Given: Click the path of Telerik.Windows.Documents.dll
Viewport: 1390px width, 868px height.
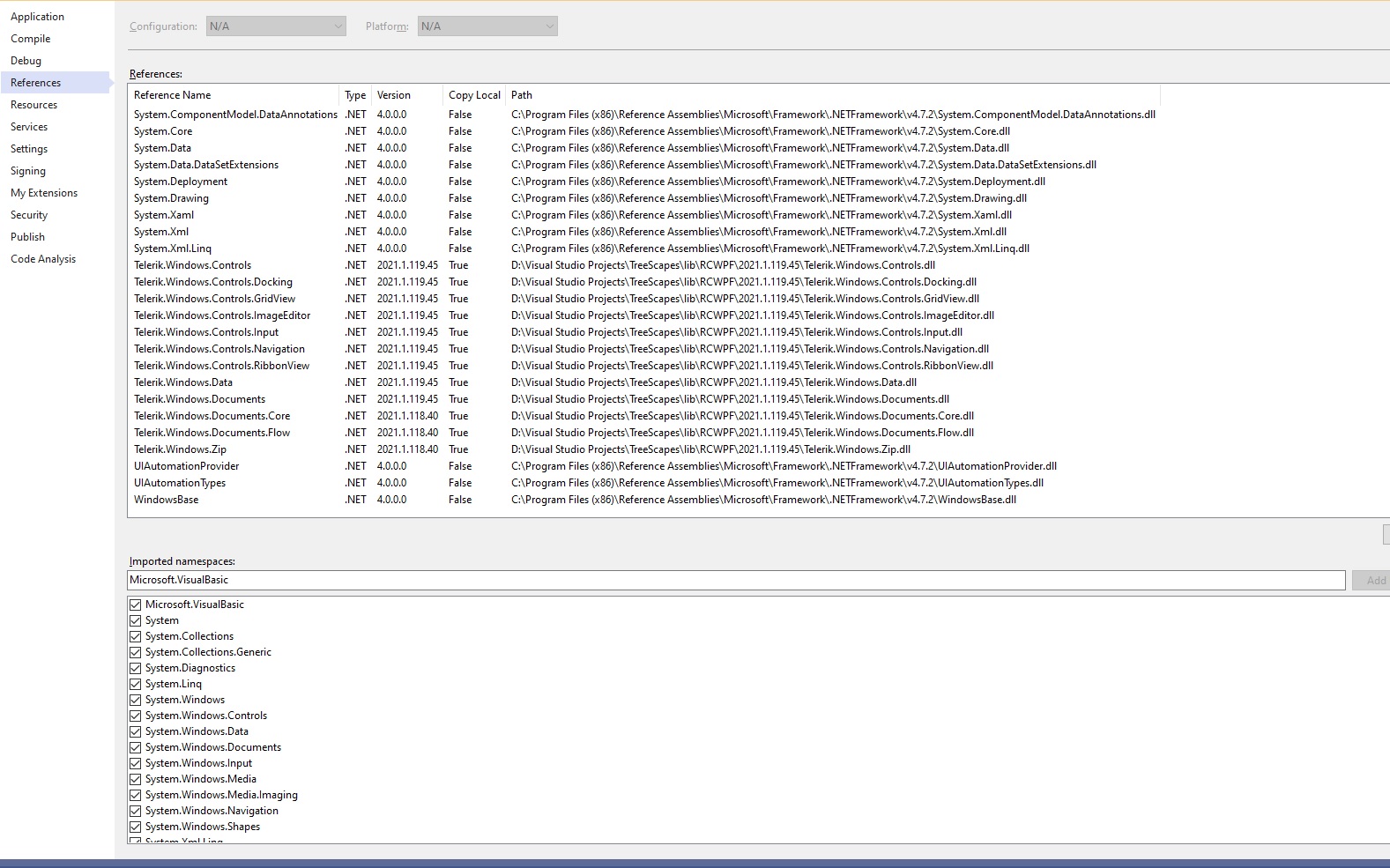Looking at the screenshot, I should click(730, 399).
